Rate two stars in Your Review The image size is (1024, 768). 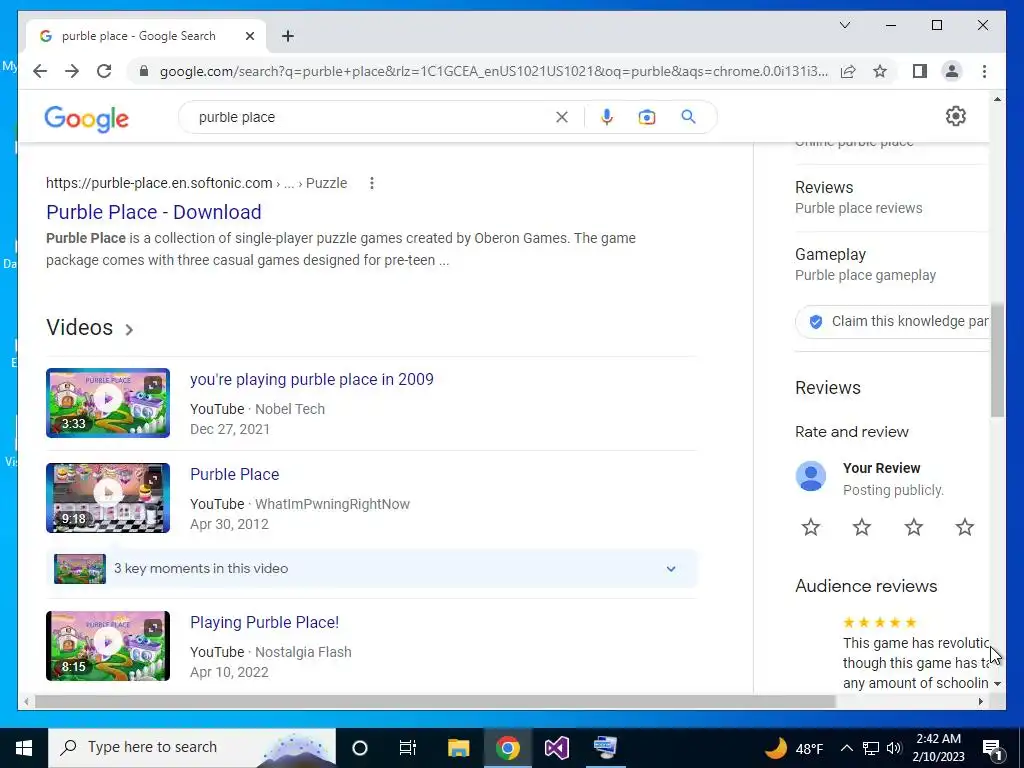point(862,527)
